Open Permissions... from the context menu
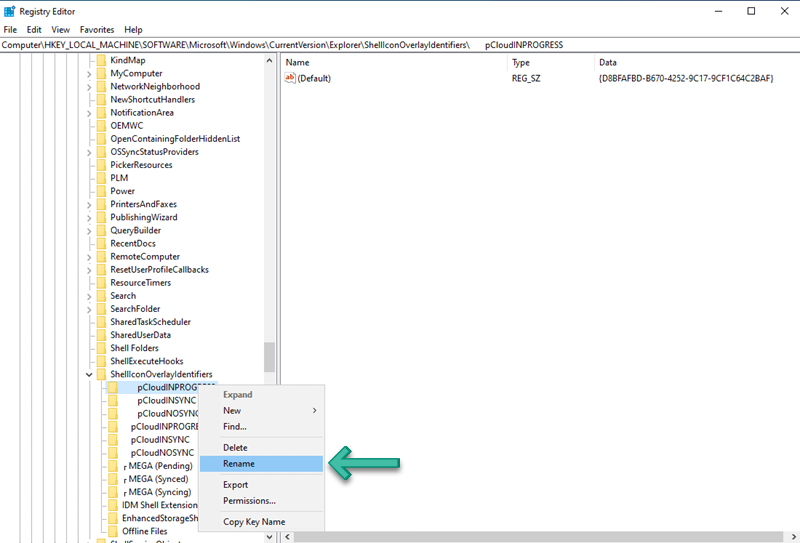 pos(261,501)
